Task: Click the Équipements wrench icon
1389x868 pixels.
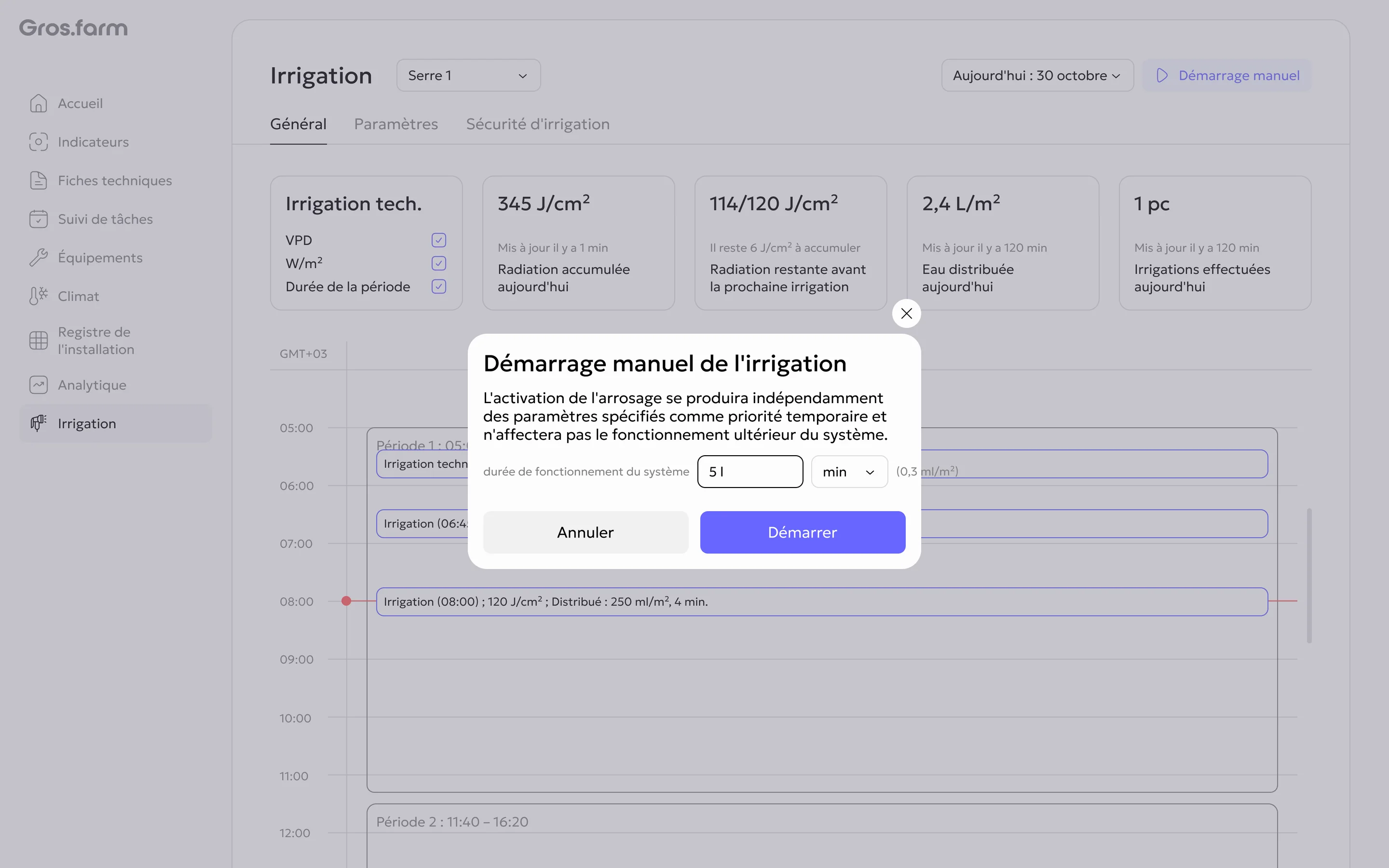Action: pos(39,257)
